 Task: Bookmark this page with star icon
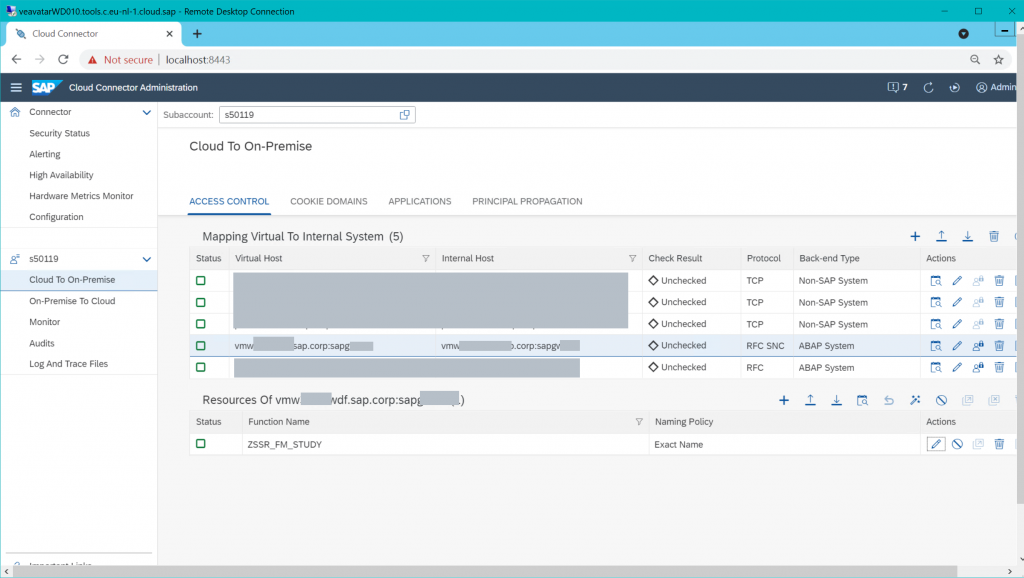pos(998,59)
